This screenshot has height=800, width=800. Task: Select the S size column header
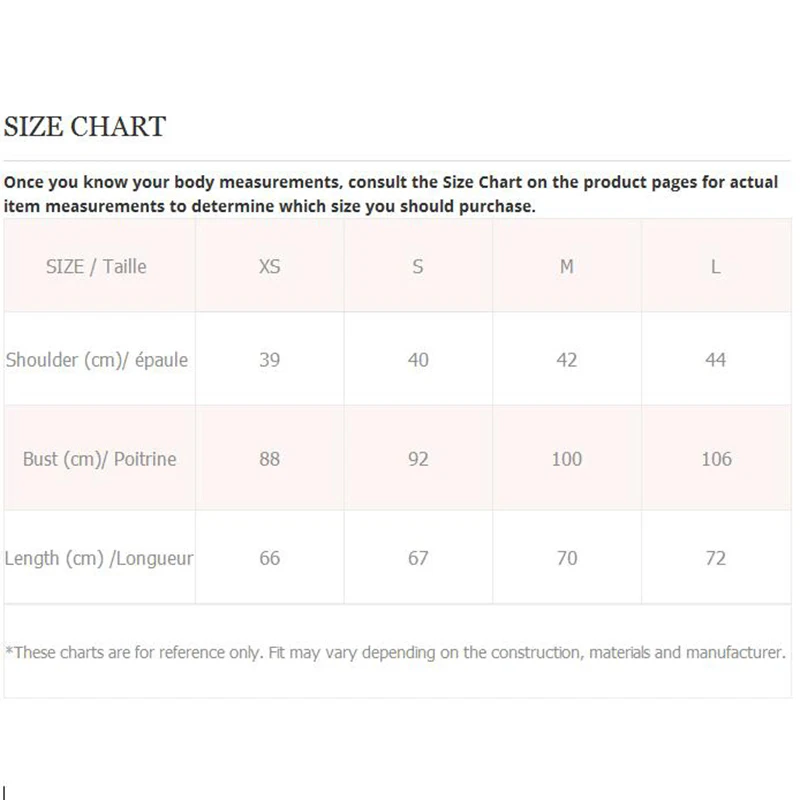(x=418, y=267)
